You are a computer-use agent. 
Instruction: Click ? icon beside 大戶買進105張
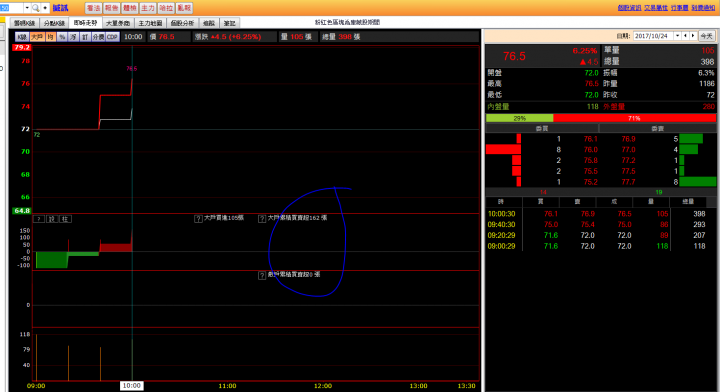tap(198, 218)
